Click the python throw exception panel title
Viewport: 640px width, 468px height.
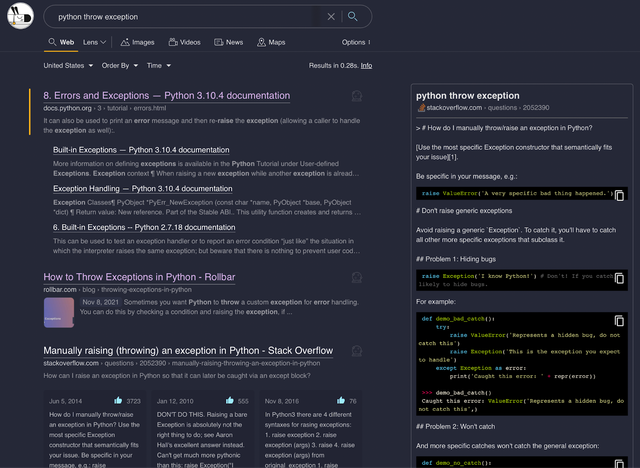(468, 95)
